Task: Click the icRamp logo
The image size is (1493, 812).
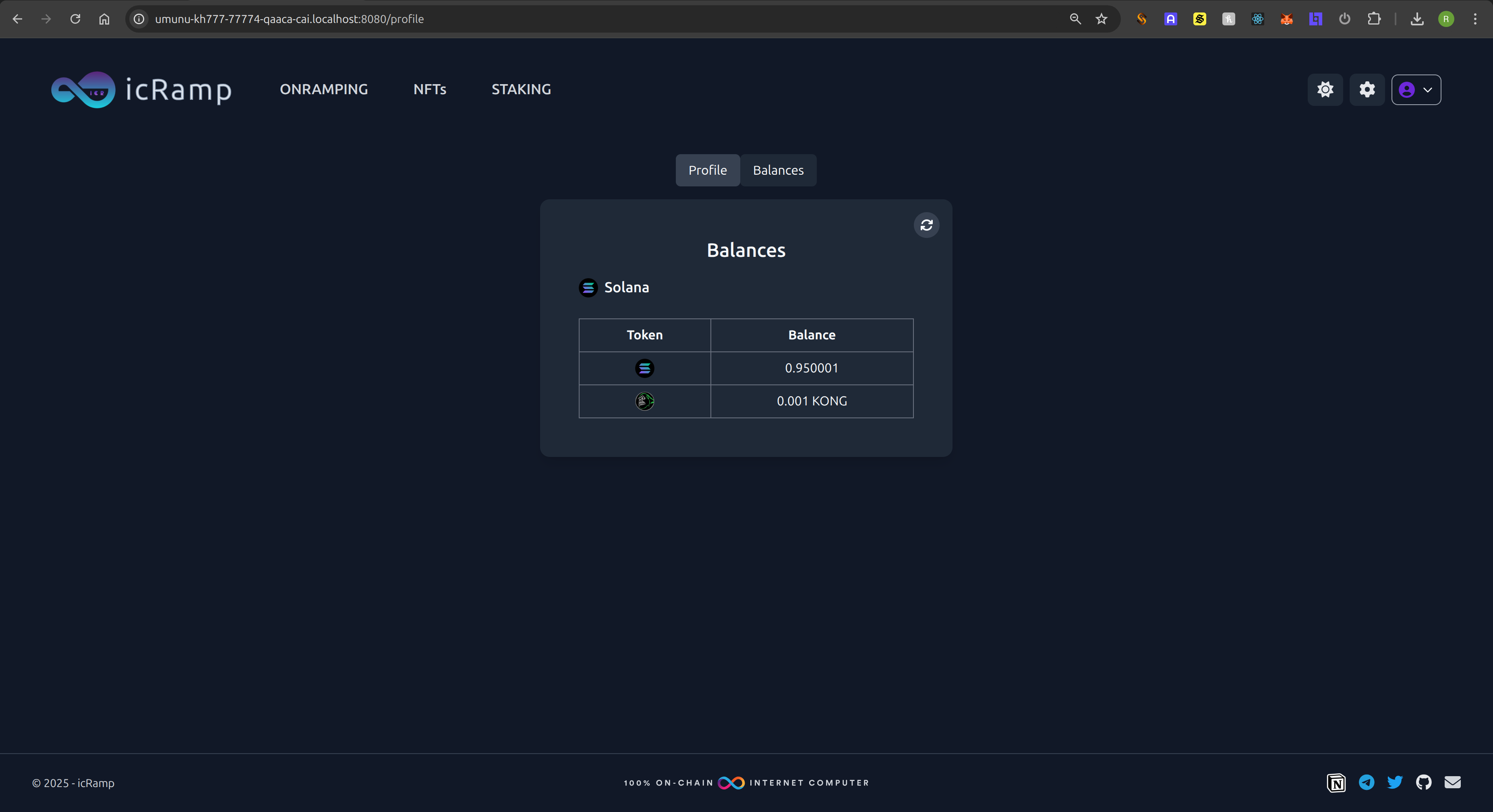Action: point(141,90)
